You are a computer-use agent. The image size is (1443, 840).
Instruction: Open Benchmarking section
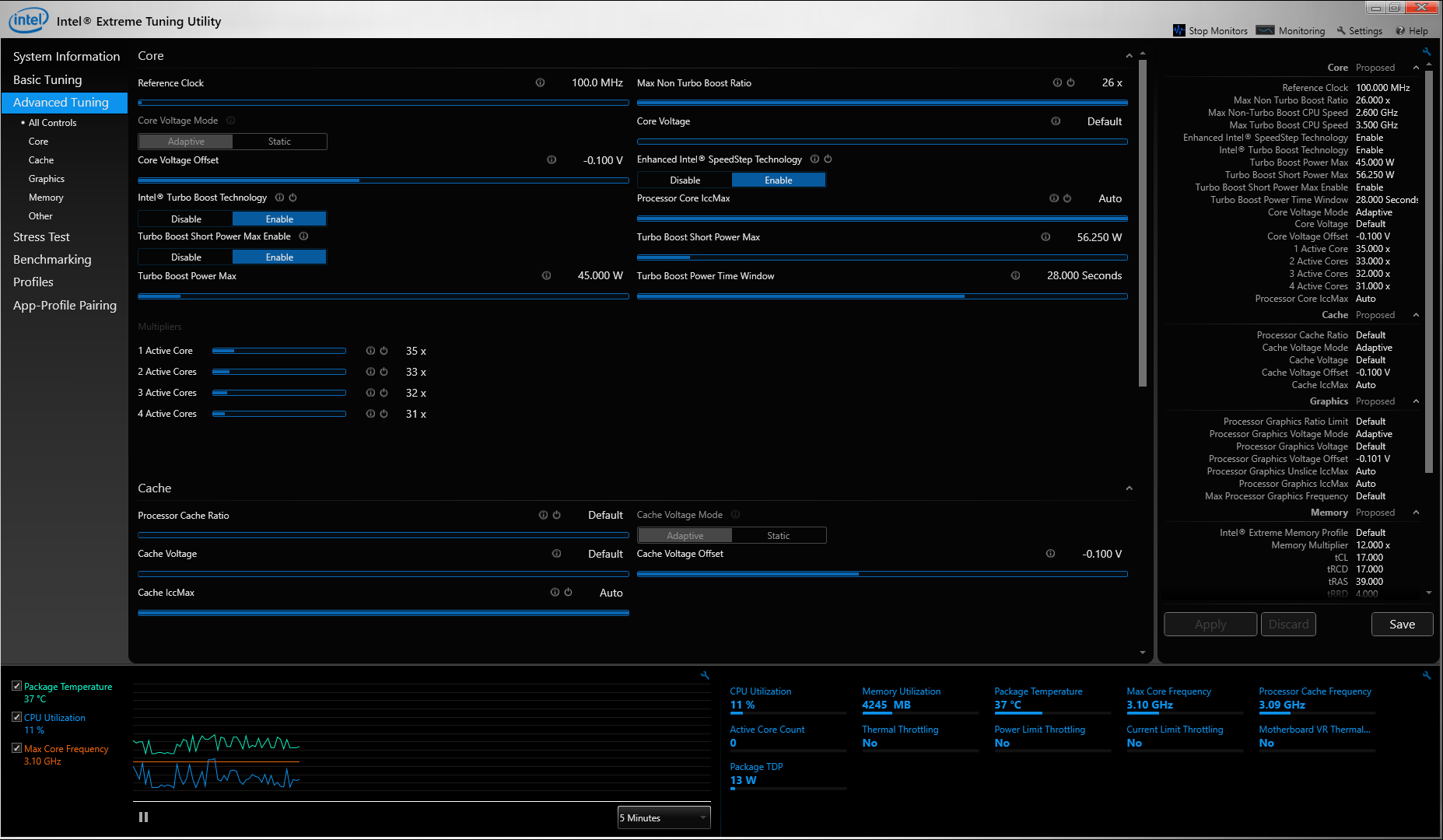(52, 260)
